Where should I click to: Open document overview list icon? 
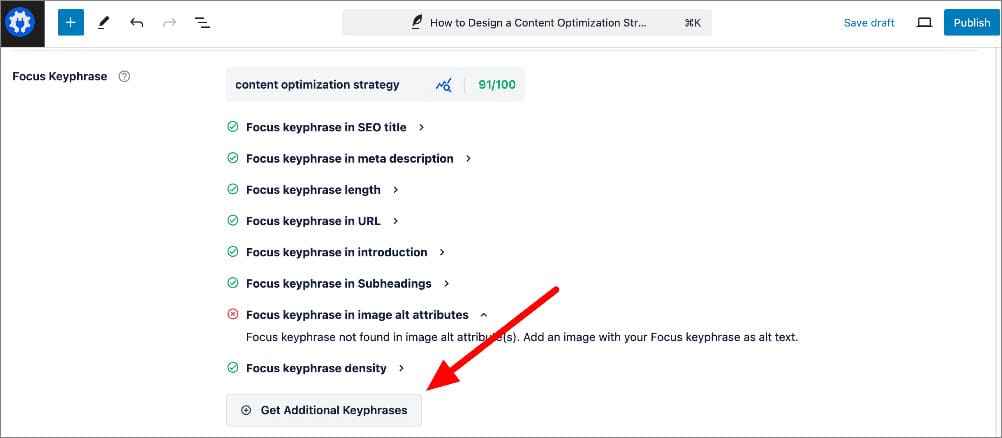point(203,23)
